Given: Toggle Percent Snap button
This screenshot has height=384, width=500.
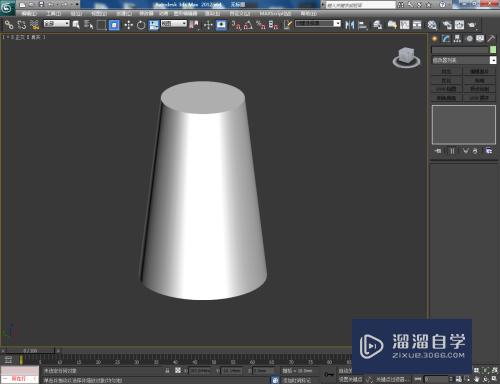Looking at the screenshot, I should [261, 25].
